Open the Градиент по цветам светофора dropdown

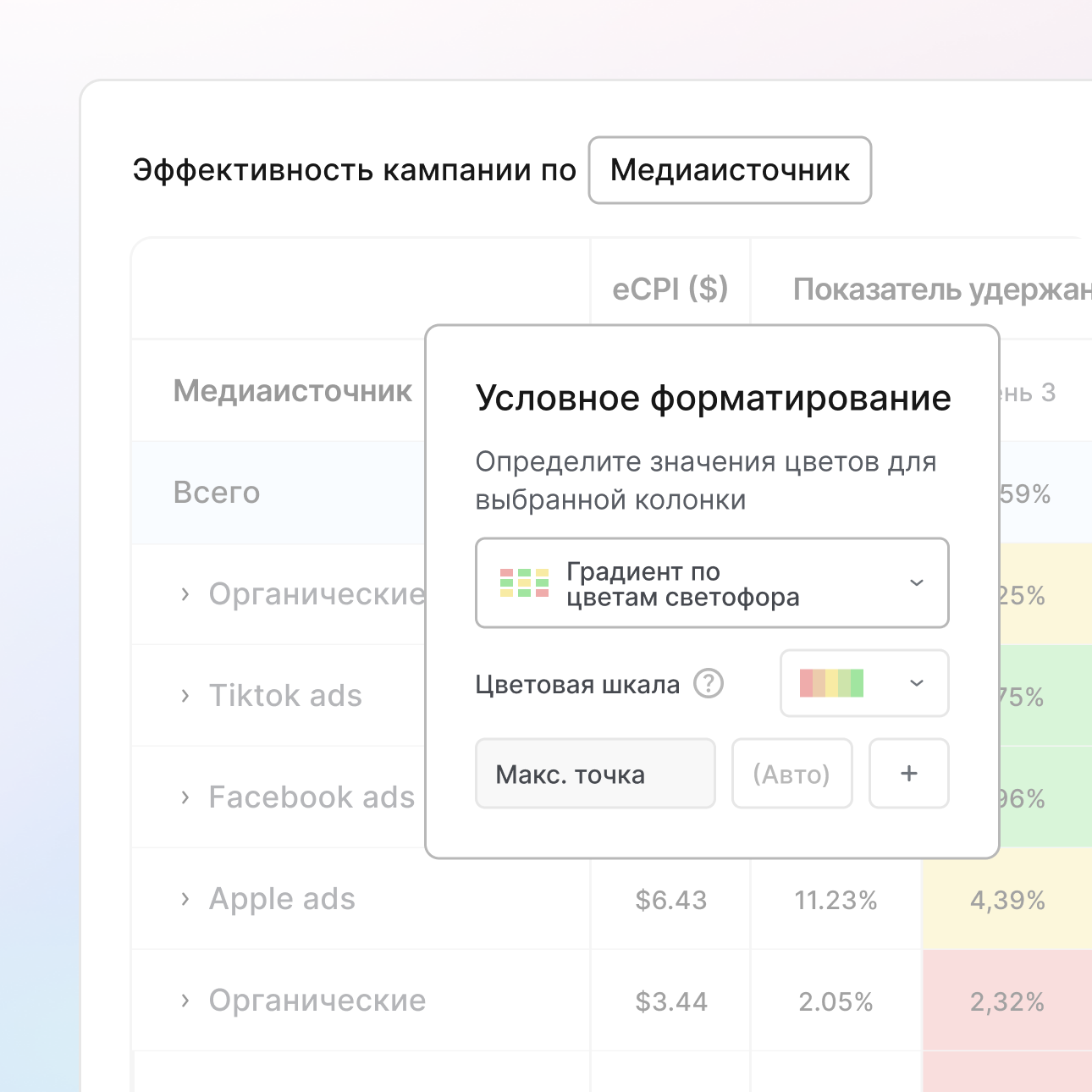point(711,583)
